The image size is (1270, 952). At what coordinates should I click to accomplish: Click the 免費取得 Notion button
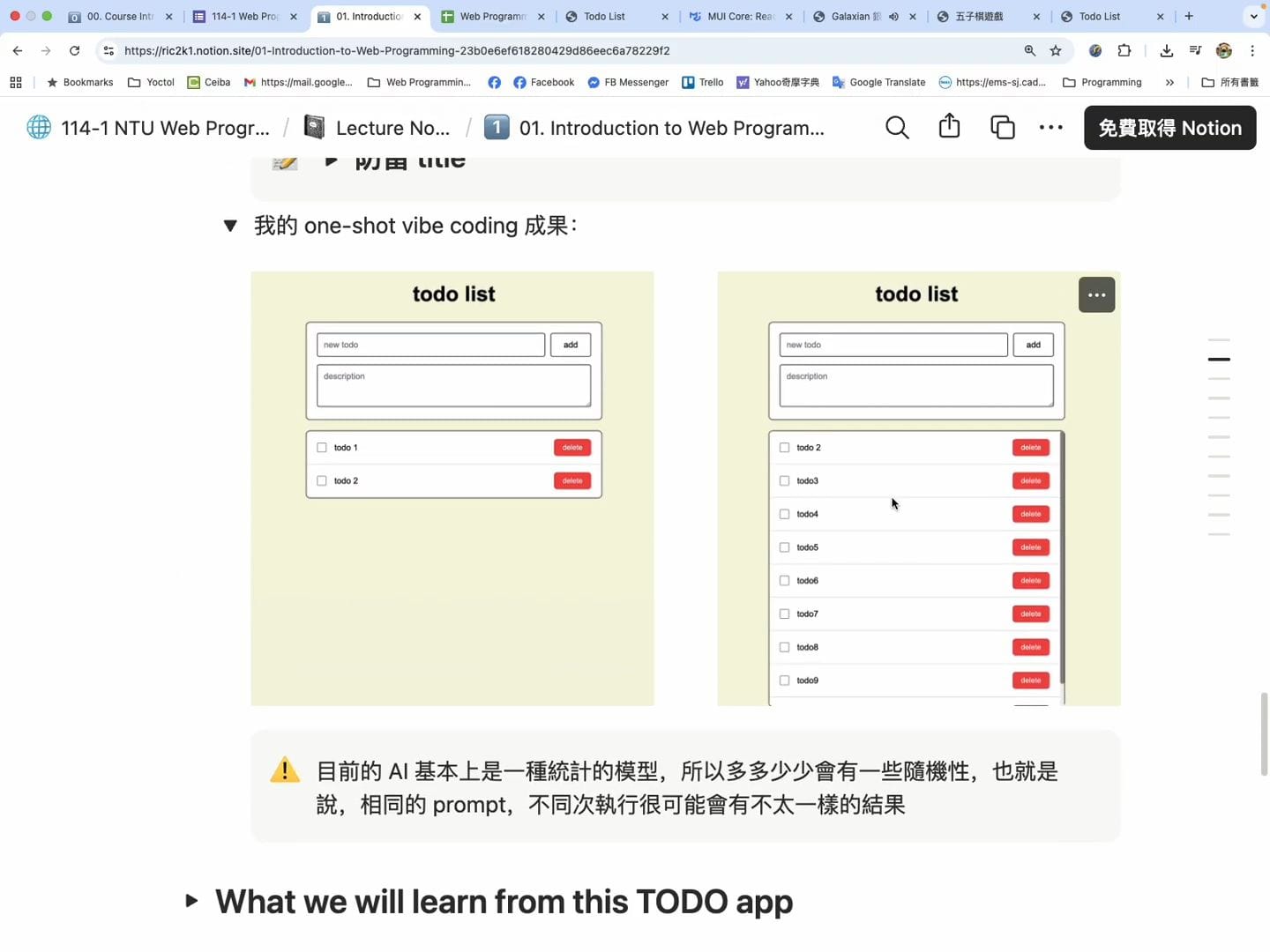point(1169,128)
